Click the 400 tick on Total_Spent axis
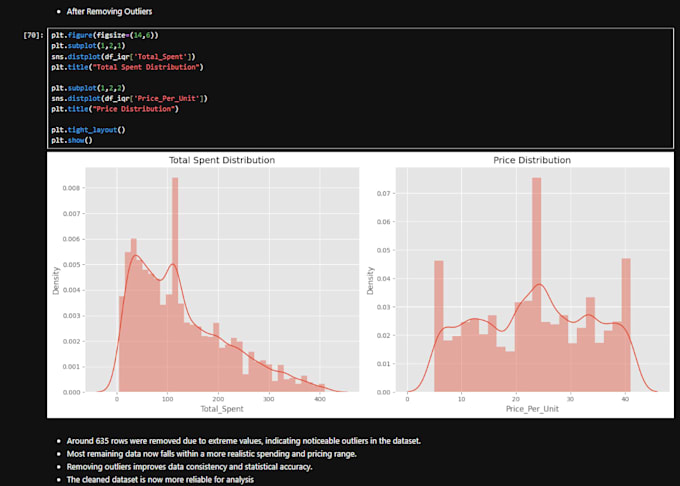Screen dimensions: 680x486 tap(320, 399)
